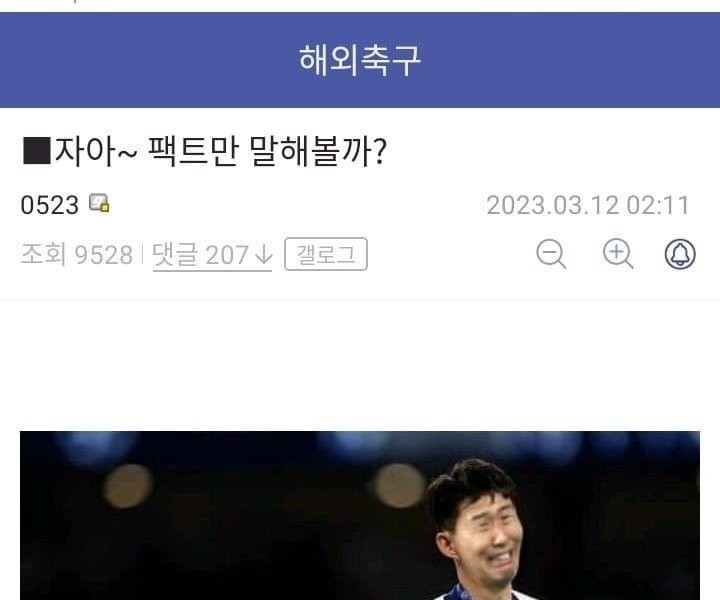The width and height of the screenshot is (720, 600).
Task: Click the 2023.03.12 02:11 timestamp
Action: (588, 205)
